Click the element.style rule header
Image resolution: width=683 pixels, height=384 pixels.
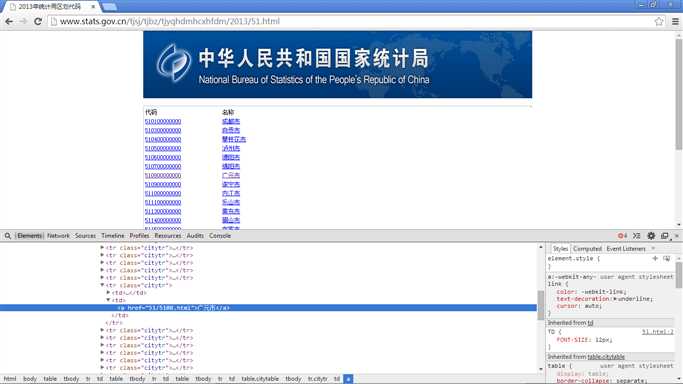(574, 259)
